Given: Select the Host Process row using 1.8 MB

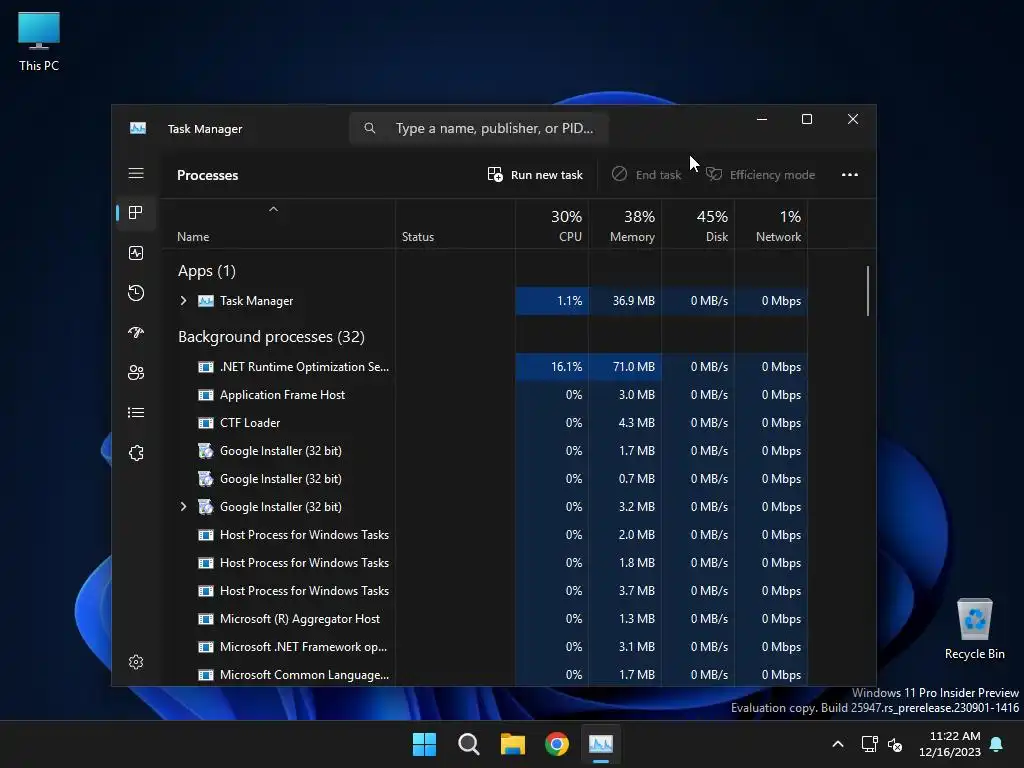Looking at the screenshot, I should pos(484,563).
